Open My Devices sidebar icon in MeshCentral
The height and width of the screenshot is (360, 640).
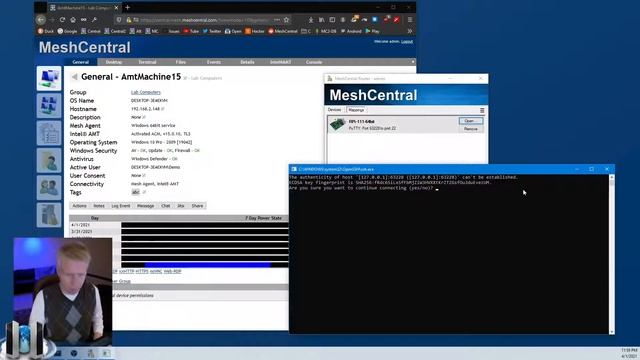[49, 78]
